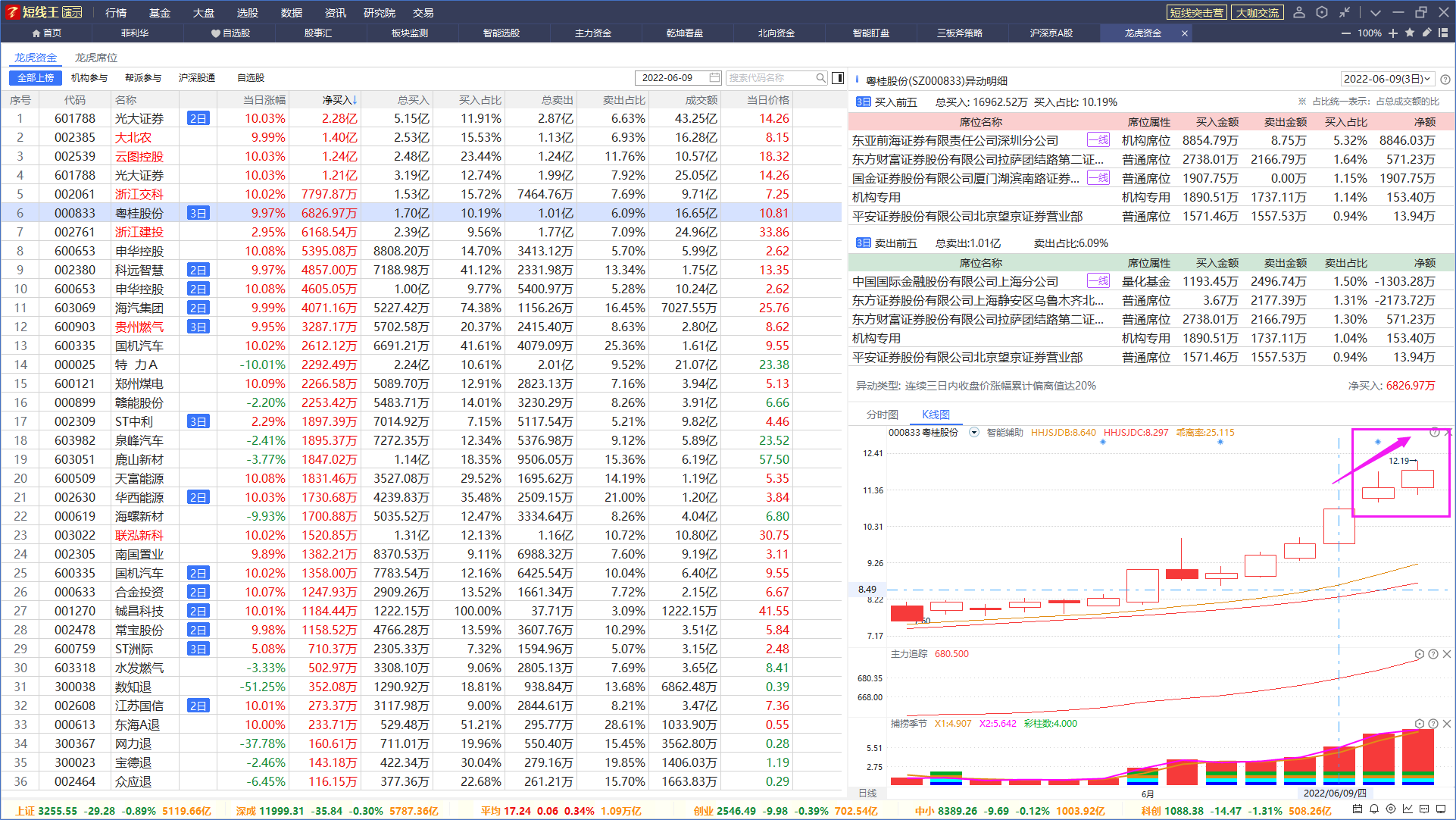The width and height of the screenshot is (1456, 820).
Task: Click the 2日 badge for 海汽集团
Action: (198, 308)
